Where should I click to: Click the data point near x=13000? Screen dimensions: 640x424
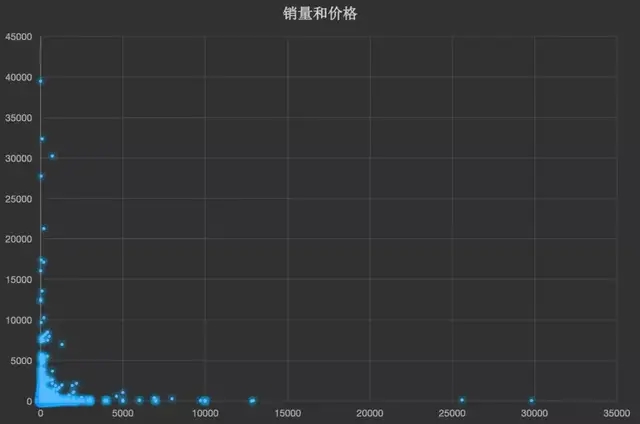pos(252,400)
